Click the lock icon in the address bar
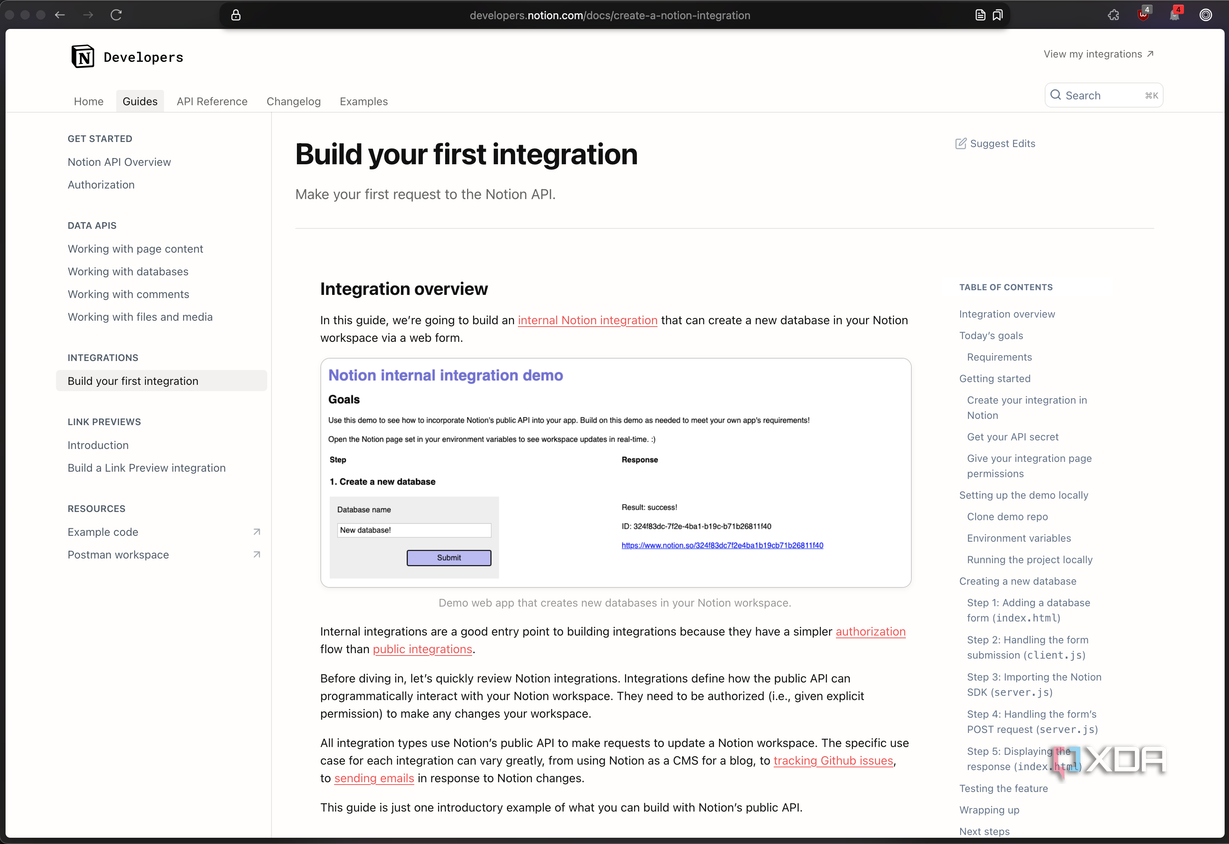 click(236, 15)
